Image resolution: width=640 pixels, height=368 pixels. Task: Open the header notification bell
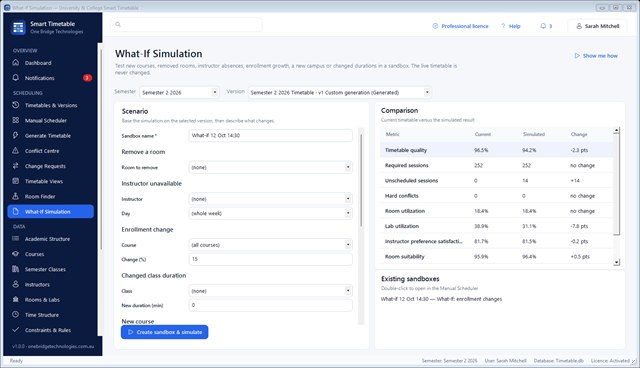click(543, 26)
